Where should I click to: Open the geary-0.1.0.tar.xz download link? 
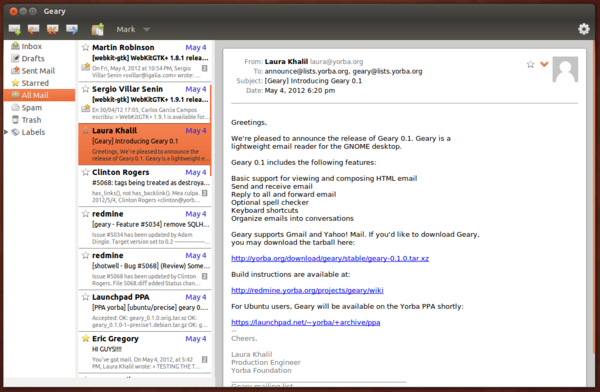coord(330,258)
